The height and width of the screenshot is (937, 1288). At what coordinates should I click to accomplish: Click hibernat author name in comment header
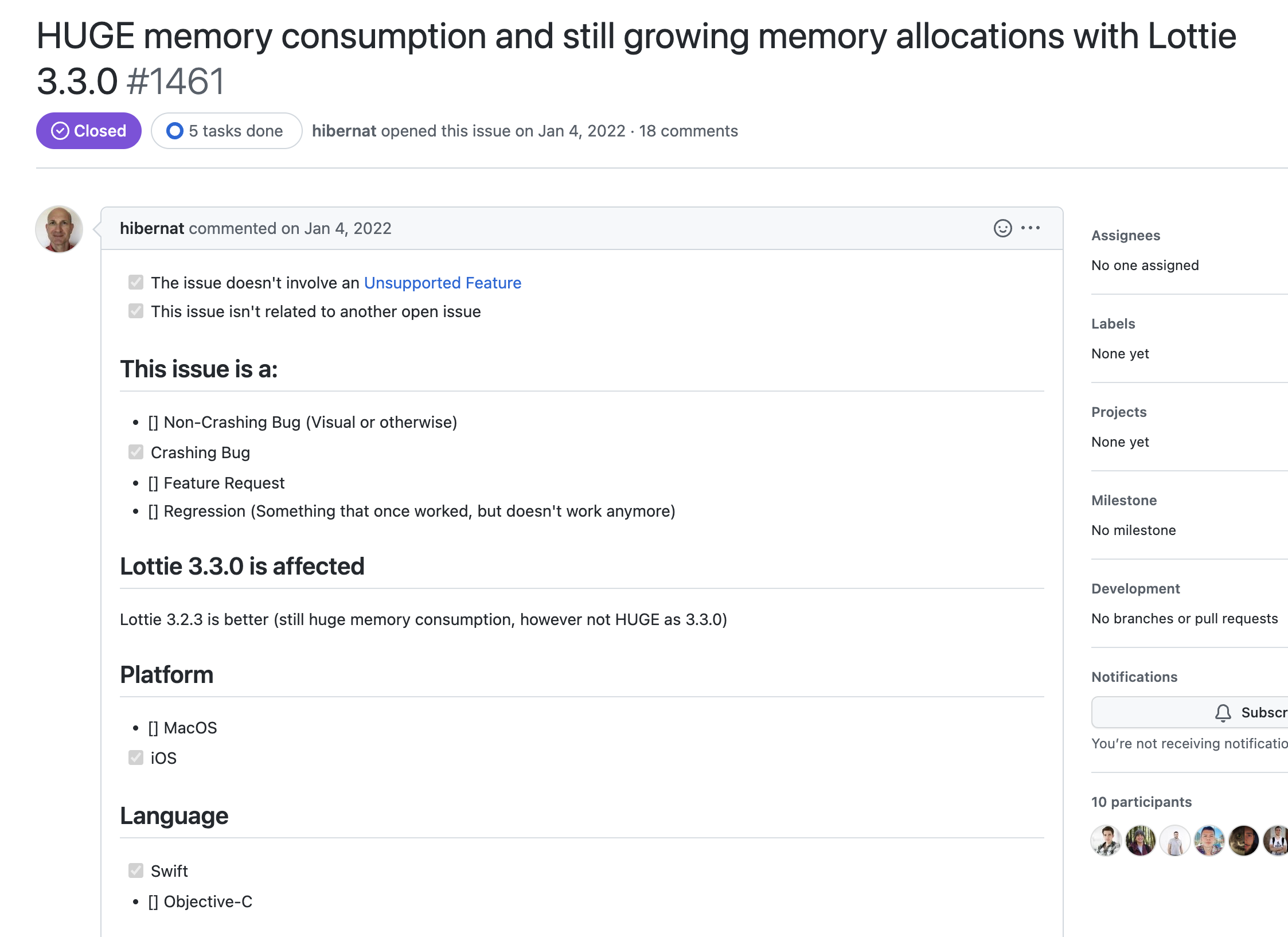(151, 228)
